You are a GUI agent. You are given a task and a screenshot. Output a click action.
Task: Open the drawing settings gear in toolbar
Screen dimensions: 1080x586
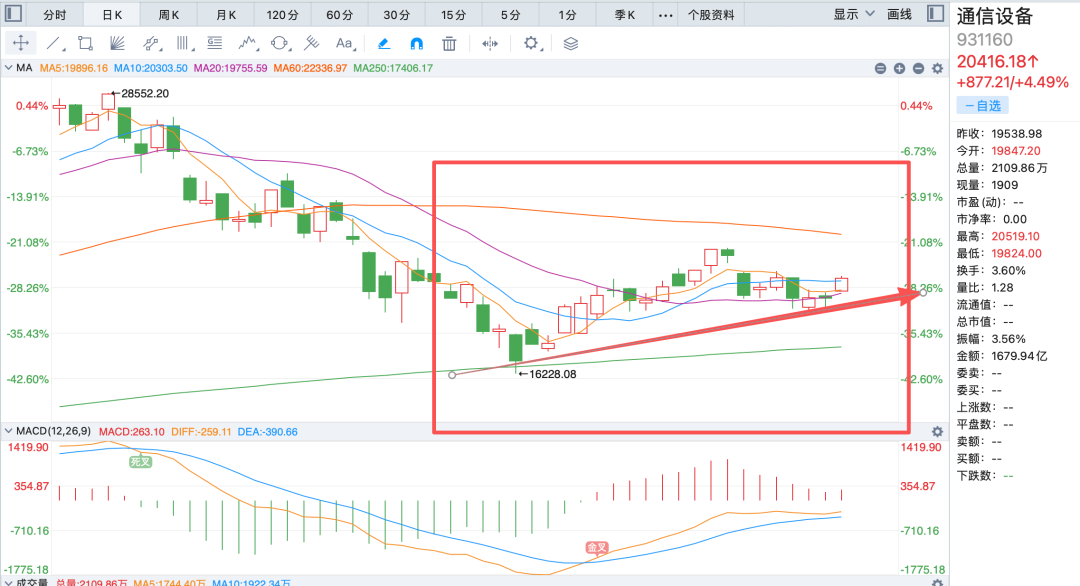[531, 43]
